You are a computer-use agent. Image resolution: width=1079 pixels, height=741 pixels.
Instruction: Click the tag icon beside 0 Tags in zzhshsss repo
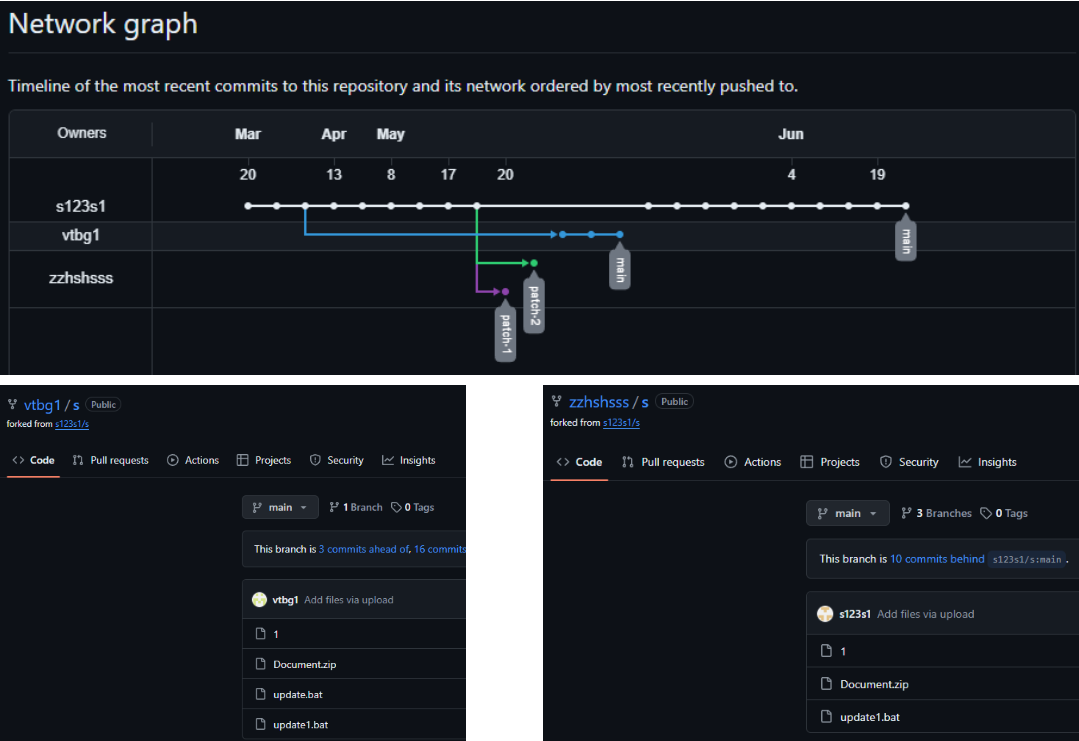coord(985,513)
